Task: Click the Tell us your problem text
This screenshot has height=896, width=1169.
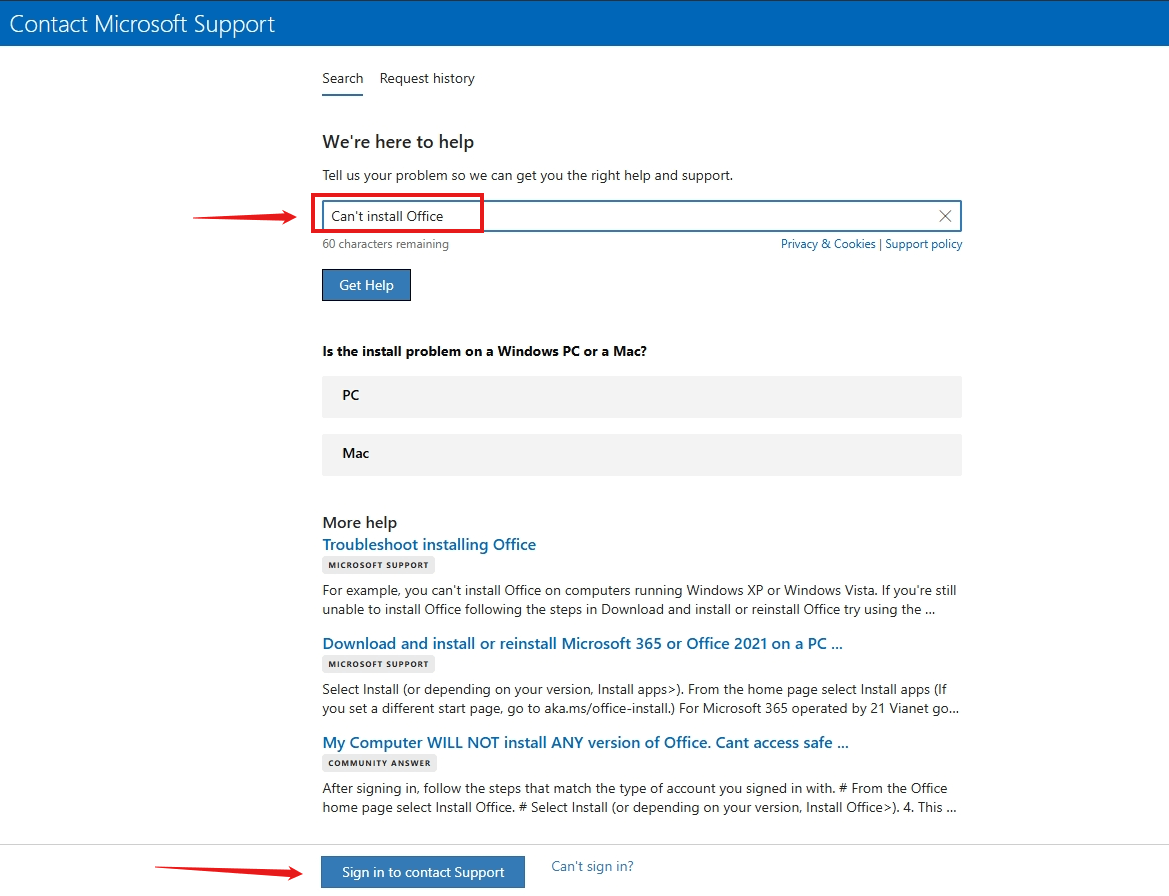Action: (x=527, y=175)
